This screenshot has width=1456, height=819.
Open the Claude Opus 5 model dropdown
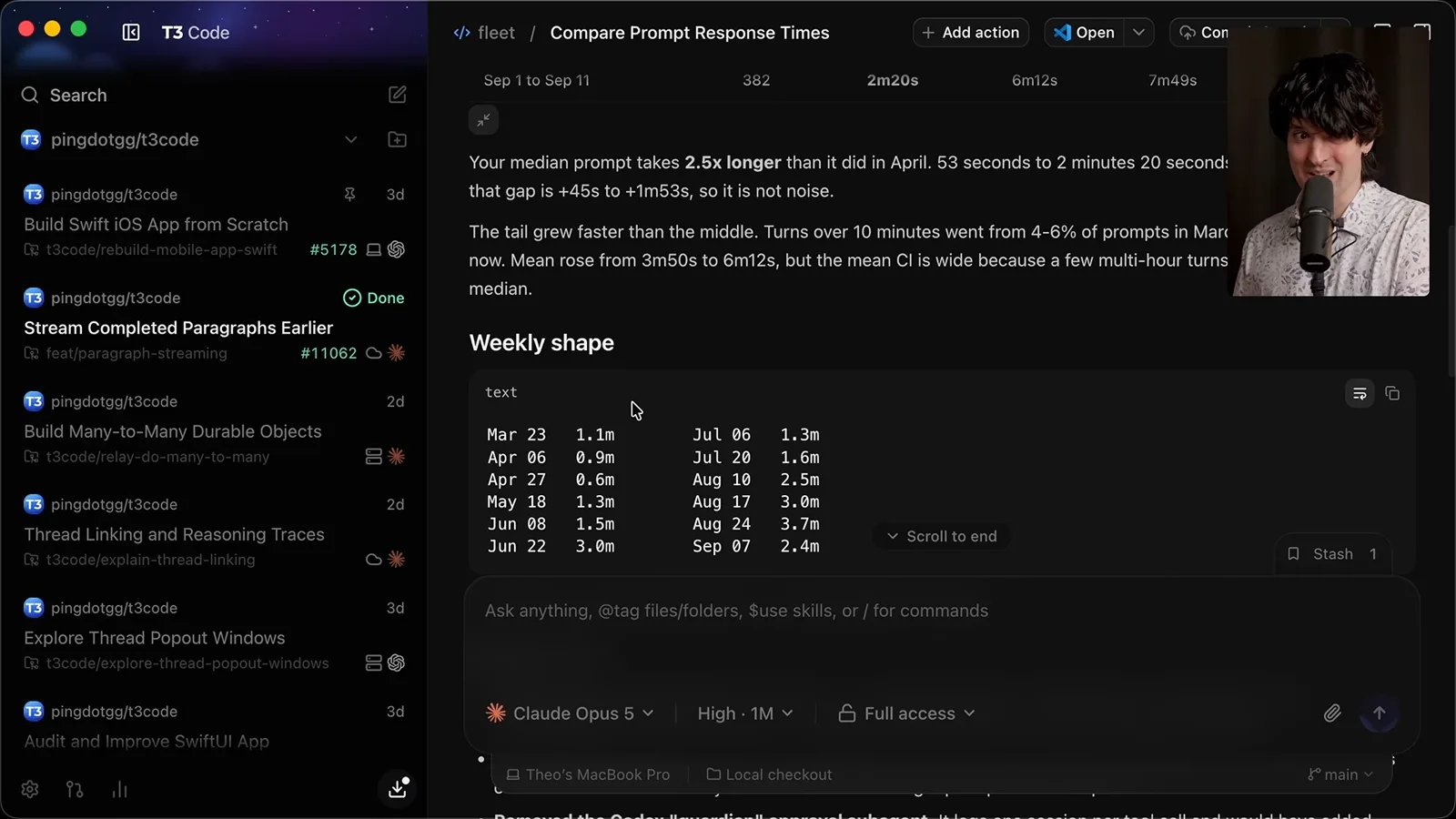[x=571, y=713]
